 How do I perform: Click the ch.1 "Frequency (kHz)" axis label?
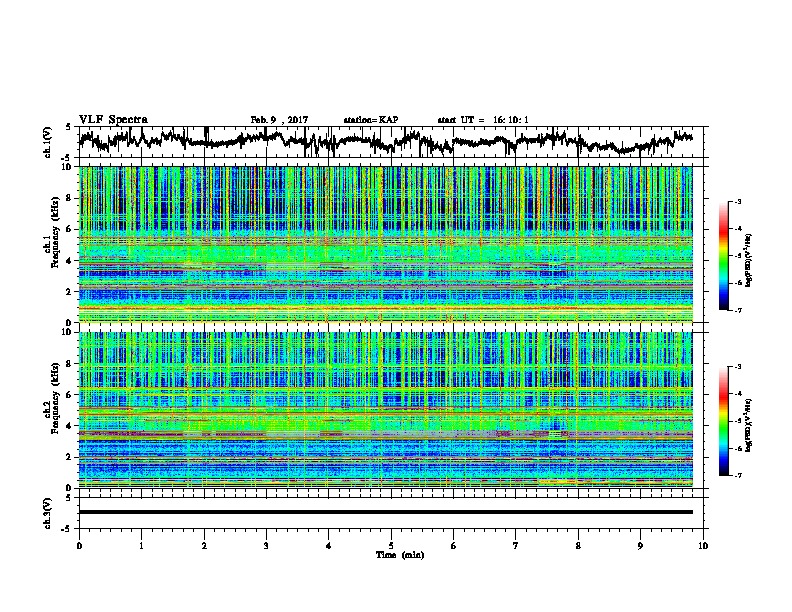coord(55,233)
